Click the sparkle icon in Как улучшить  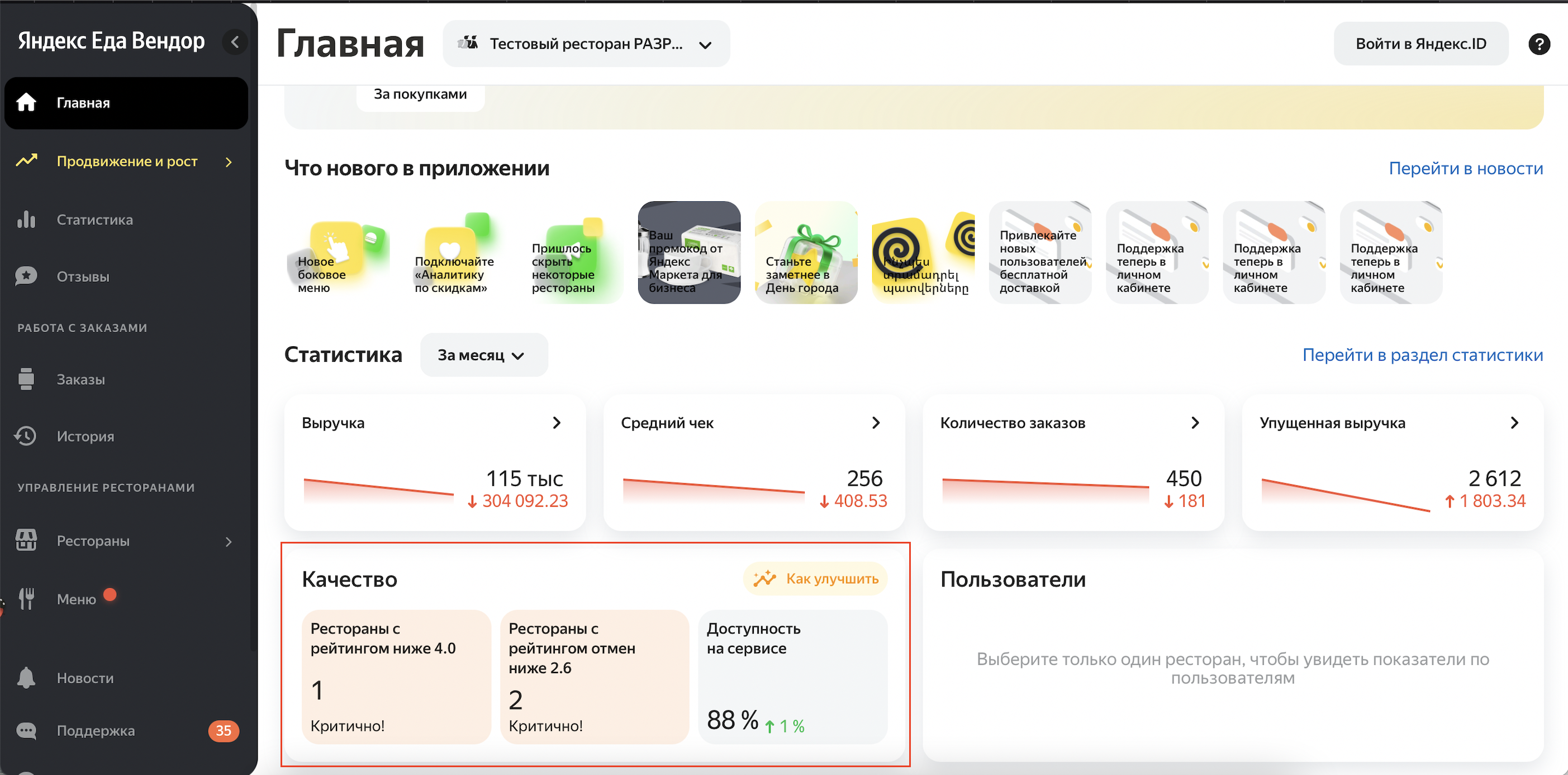764,578
